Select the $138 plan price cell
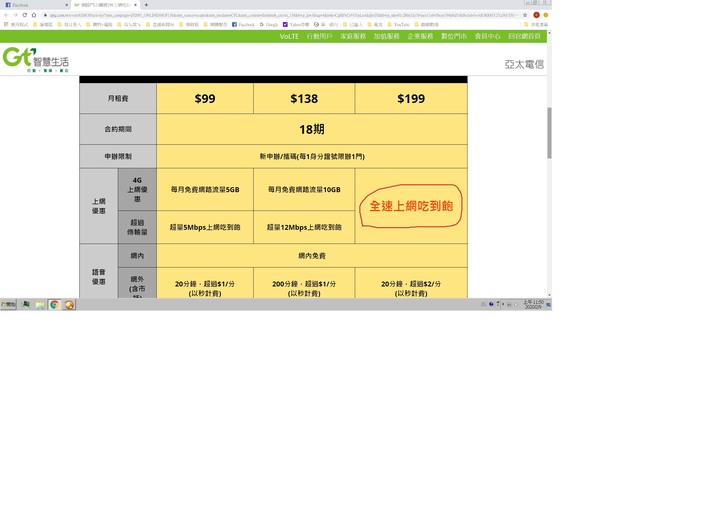The image size is (720, 520). (x=304, y=98)
